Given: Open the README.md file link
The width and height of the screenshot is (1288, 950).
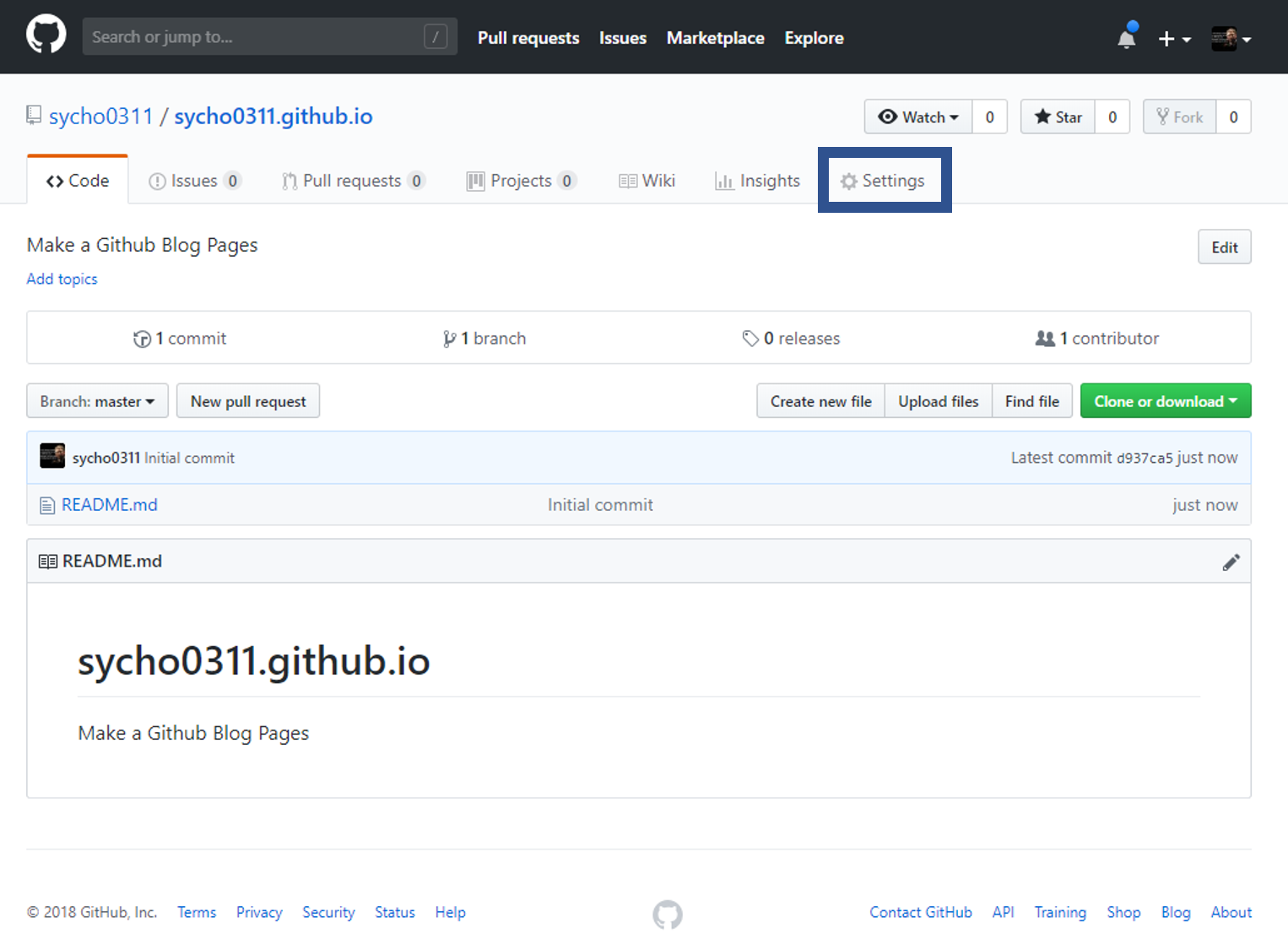Looking at the screenshot, I should click(110, 505).
